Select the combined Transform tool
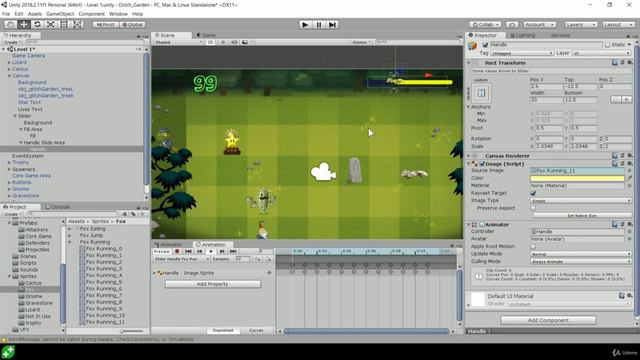Screen dimensions: 640x360 click(x=78, y=24)
